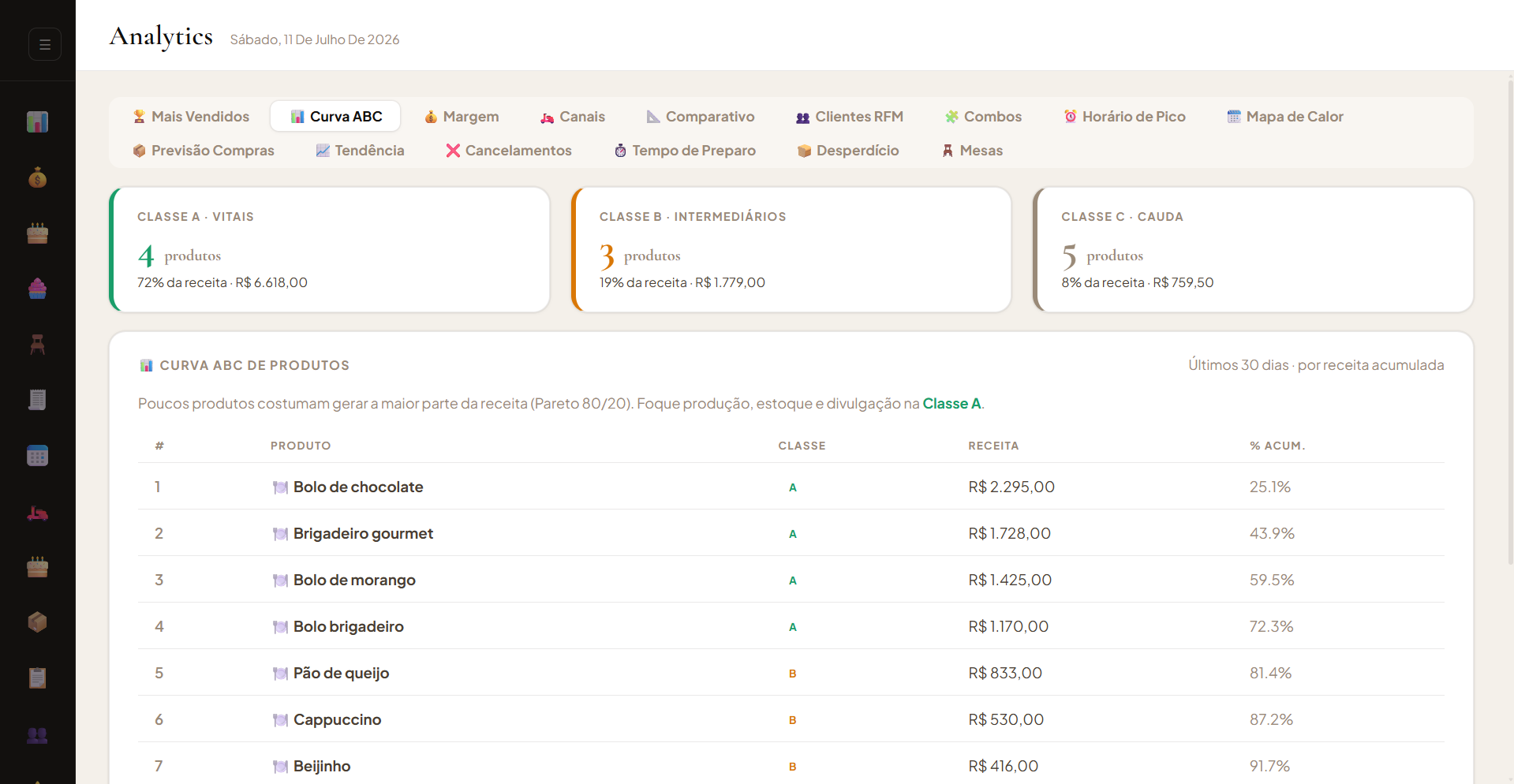The height and width of the screenshot is (784, 1514).
Task: Click the date Sábado, 11 De Julho De 2026
Action: [x=315, y=39]
